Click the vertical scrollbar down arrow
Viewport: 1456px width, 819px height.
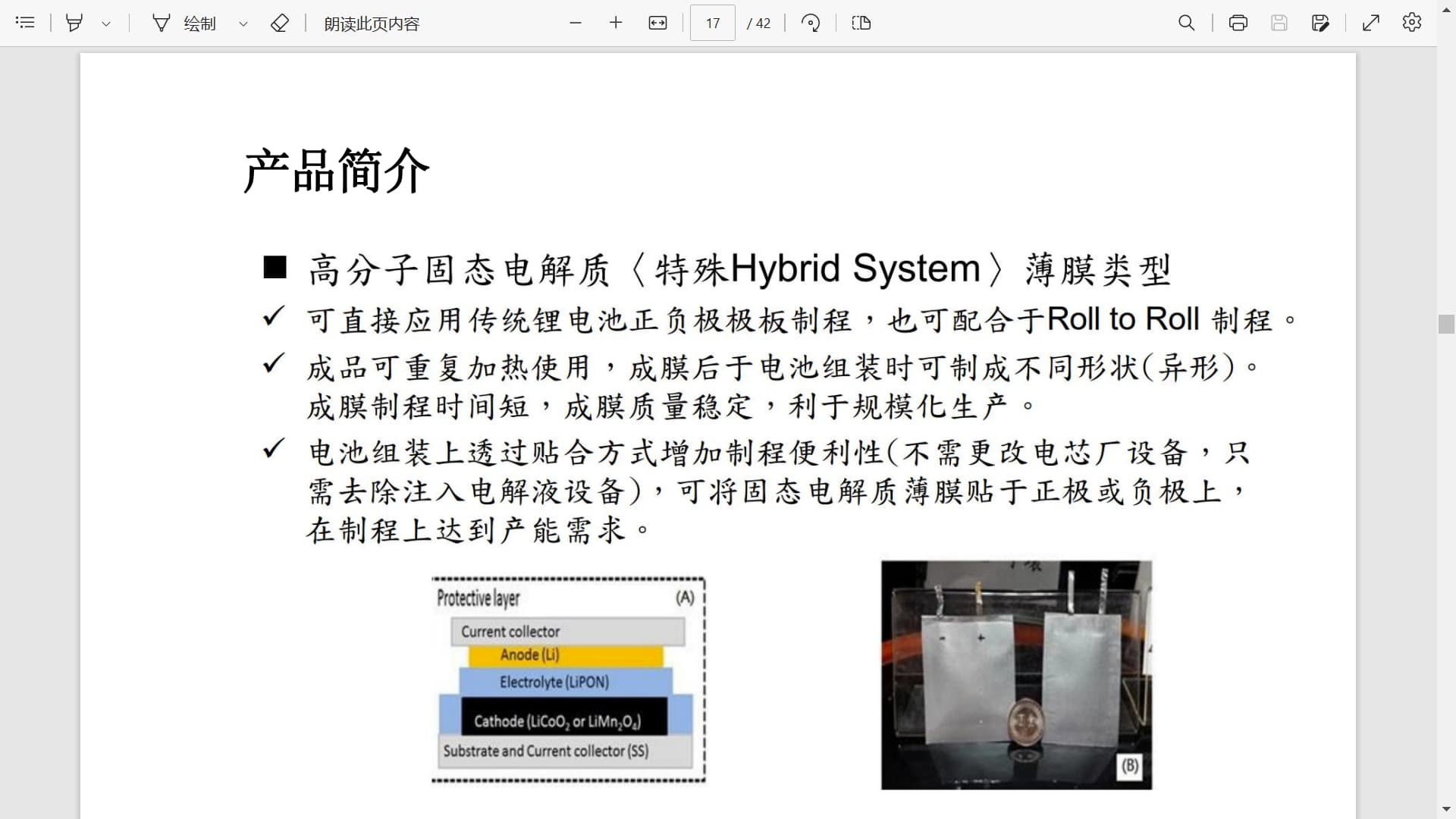(x=1446, y=809)
